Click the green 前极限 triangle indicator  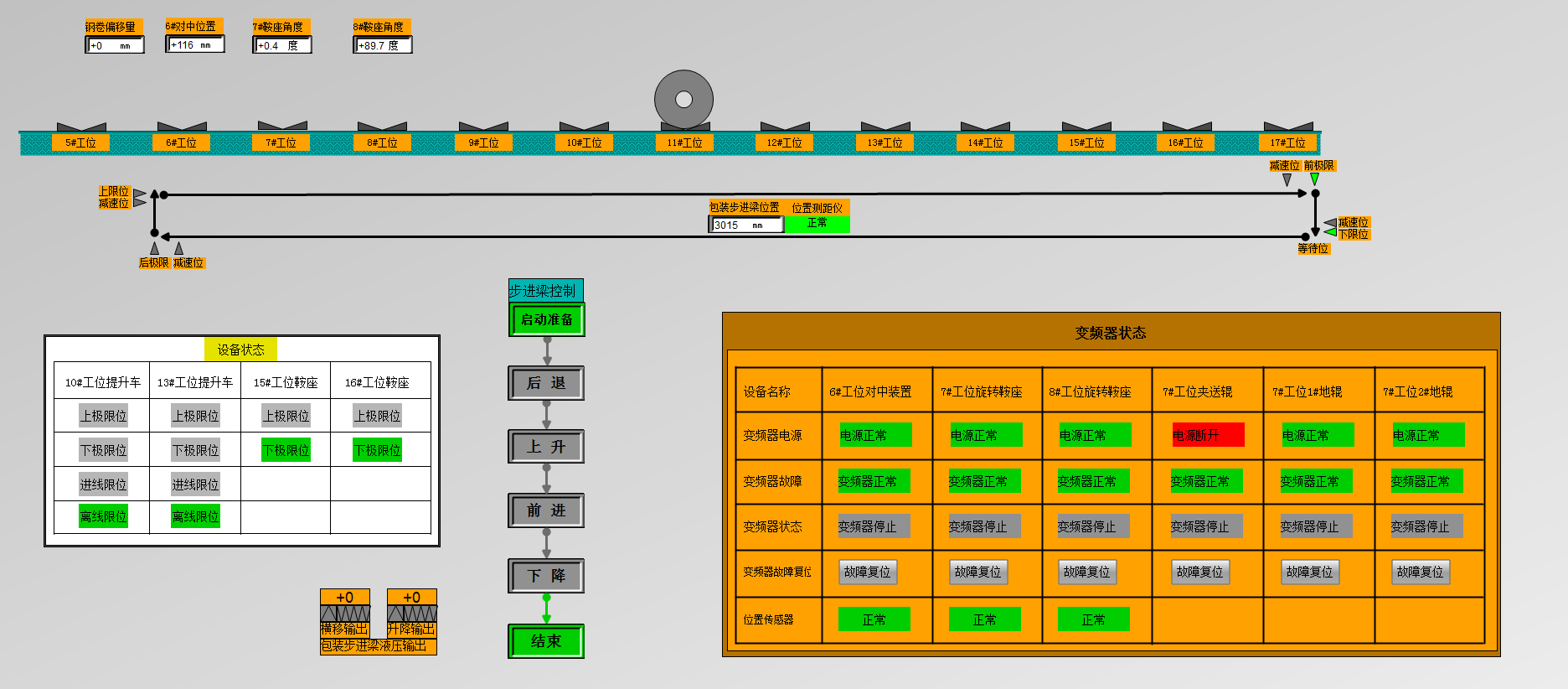click(x=1314, y=179)
